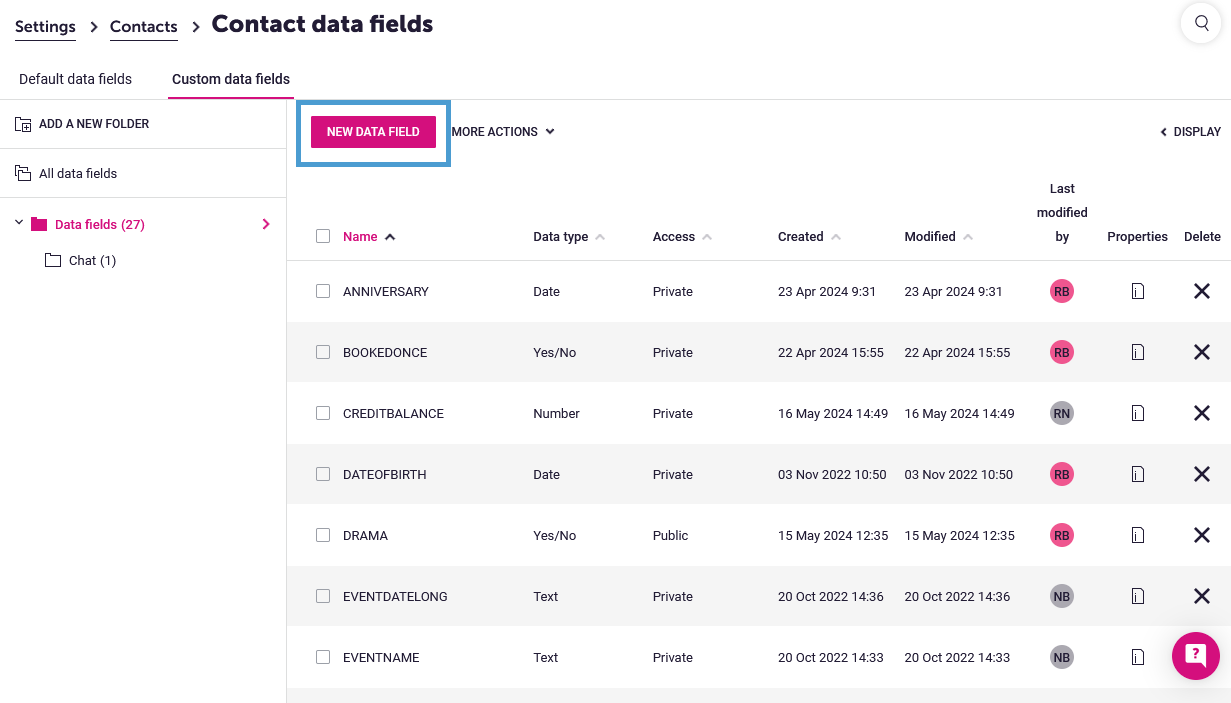Viewport: 1231px width, 703px height.
Task: Switch to the Default data fields tab
Action: coord(75,79)
